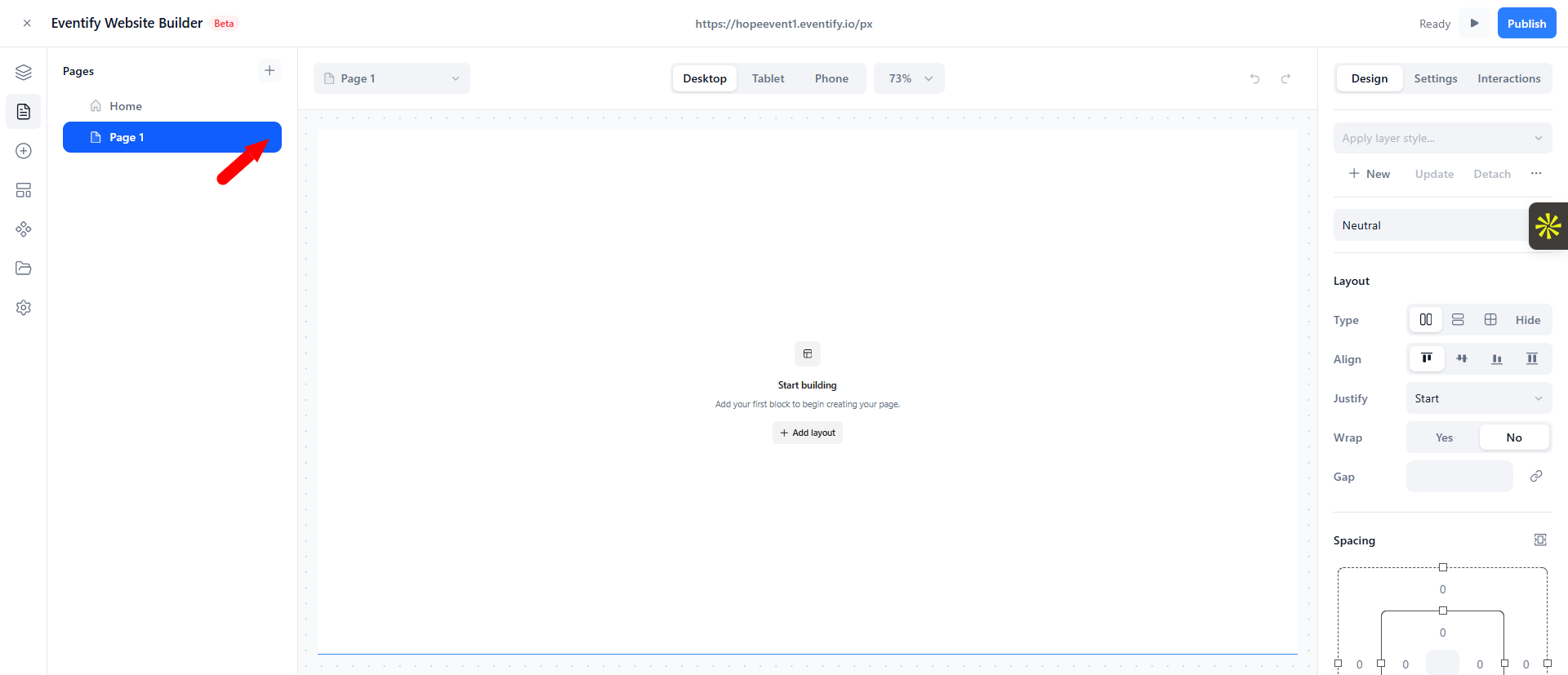Toggle the Gap link icon
This screenshot has height=675, width=1568.
click(x=1536, y=477)
